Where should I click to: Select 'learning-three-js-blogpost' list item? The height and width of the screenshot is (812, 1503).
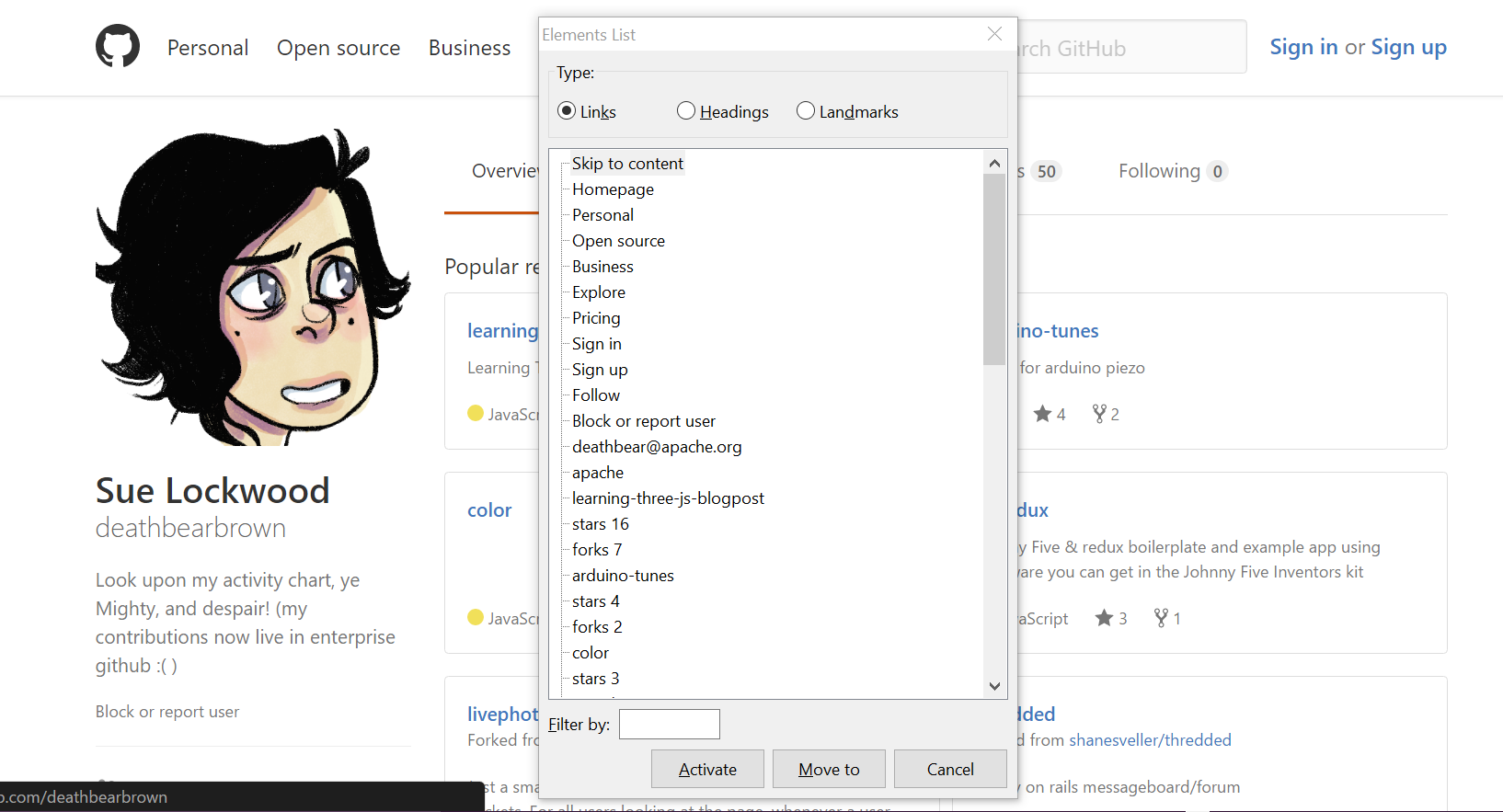[x=668, y=498]
